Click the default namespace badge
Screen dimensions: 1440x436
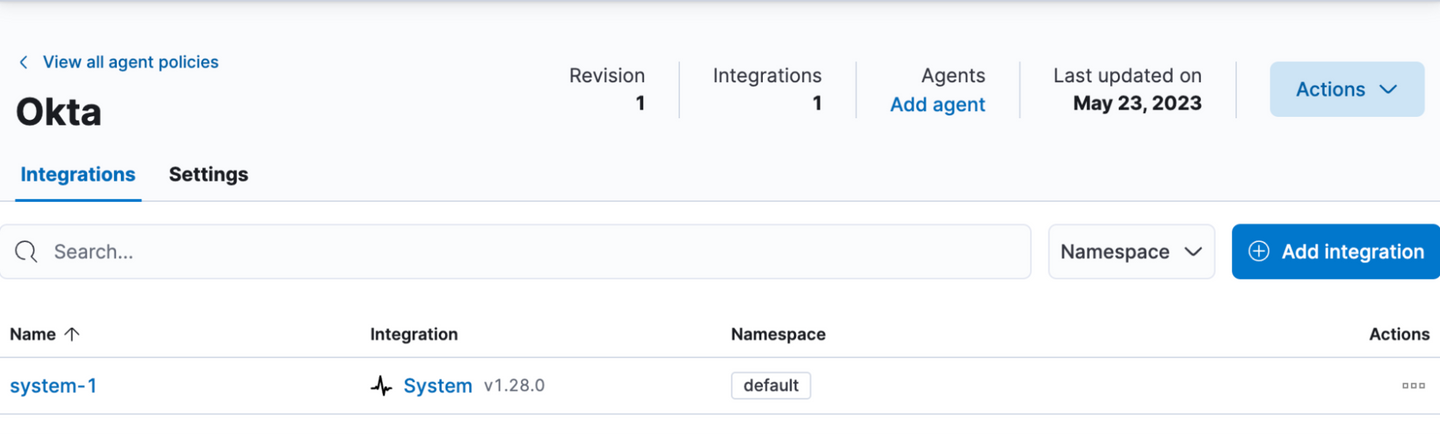(770, 386)
